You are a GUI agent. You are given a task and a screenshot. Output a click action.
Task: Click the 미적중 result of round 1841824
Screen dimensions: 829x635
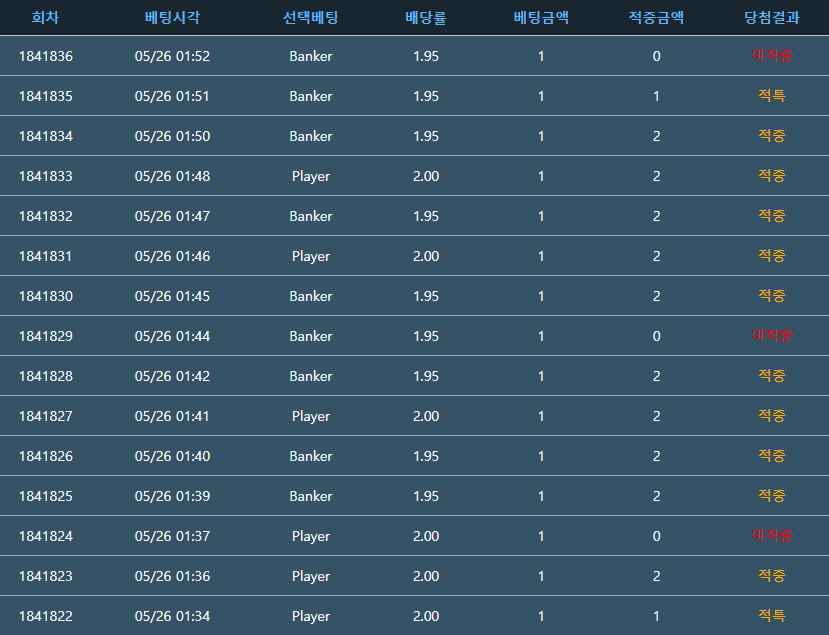tap(772, 536)
